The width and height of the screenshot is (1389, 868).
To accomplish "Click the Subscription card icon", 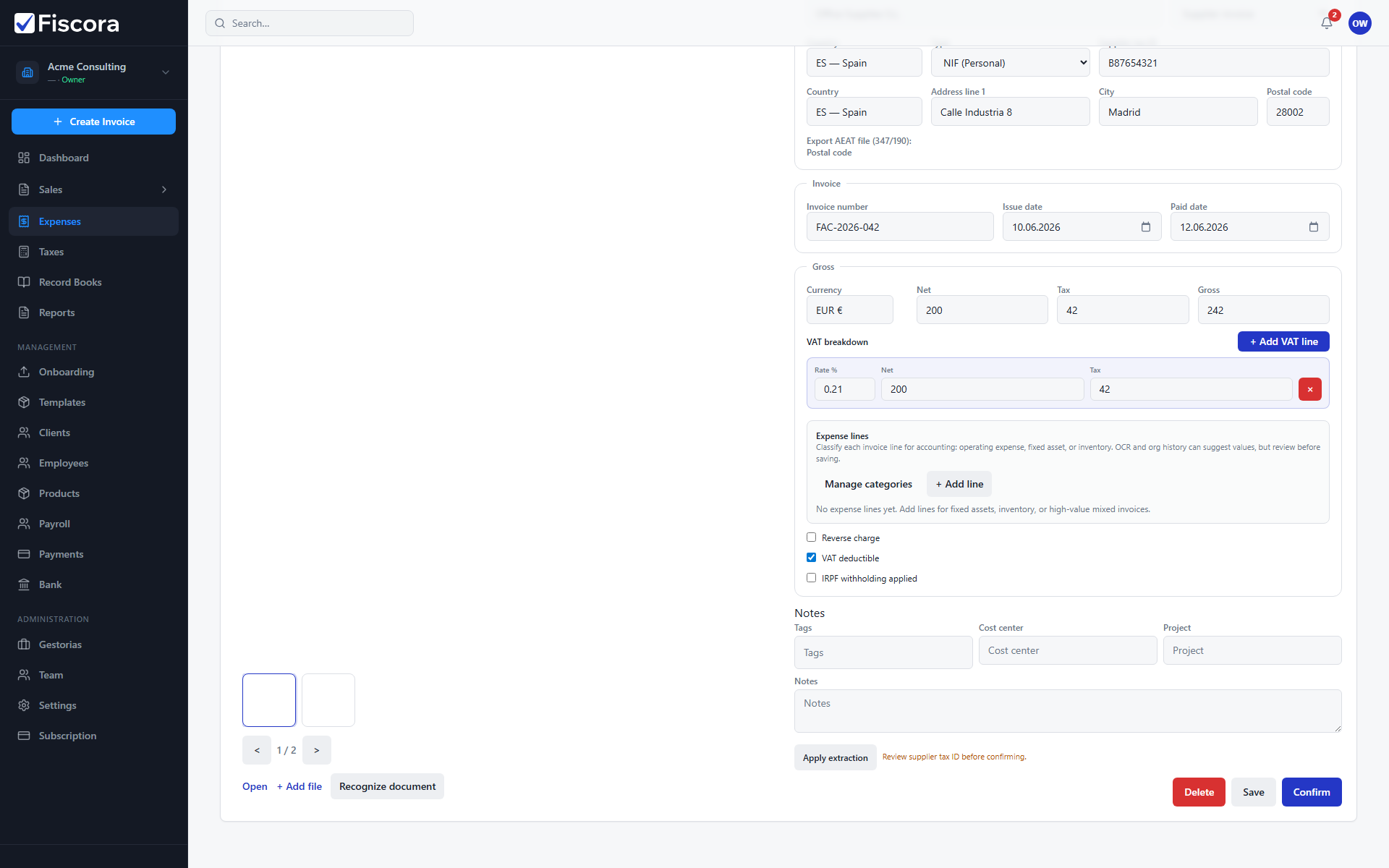I will pos(24,736).
